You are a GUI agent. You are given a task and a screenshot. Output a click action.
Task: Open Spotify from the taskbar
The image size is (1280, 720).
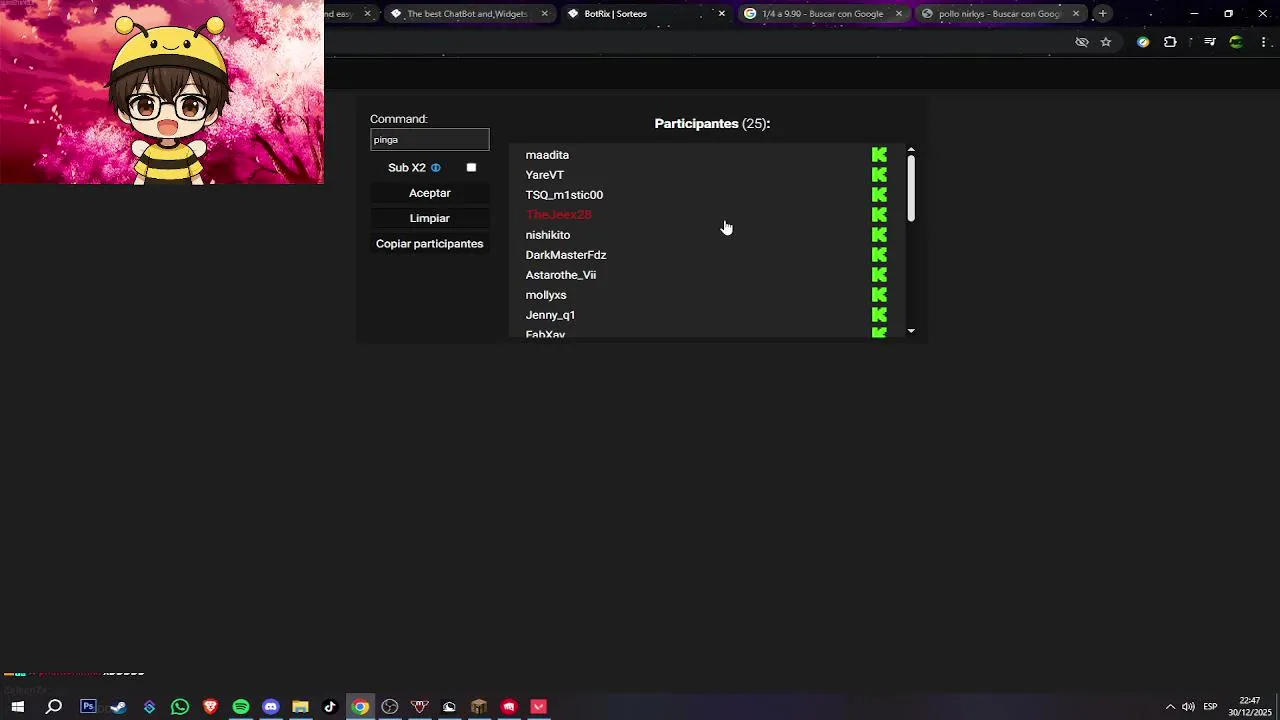241,707
